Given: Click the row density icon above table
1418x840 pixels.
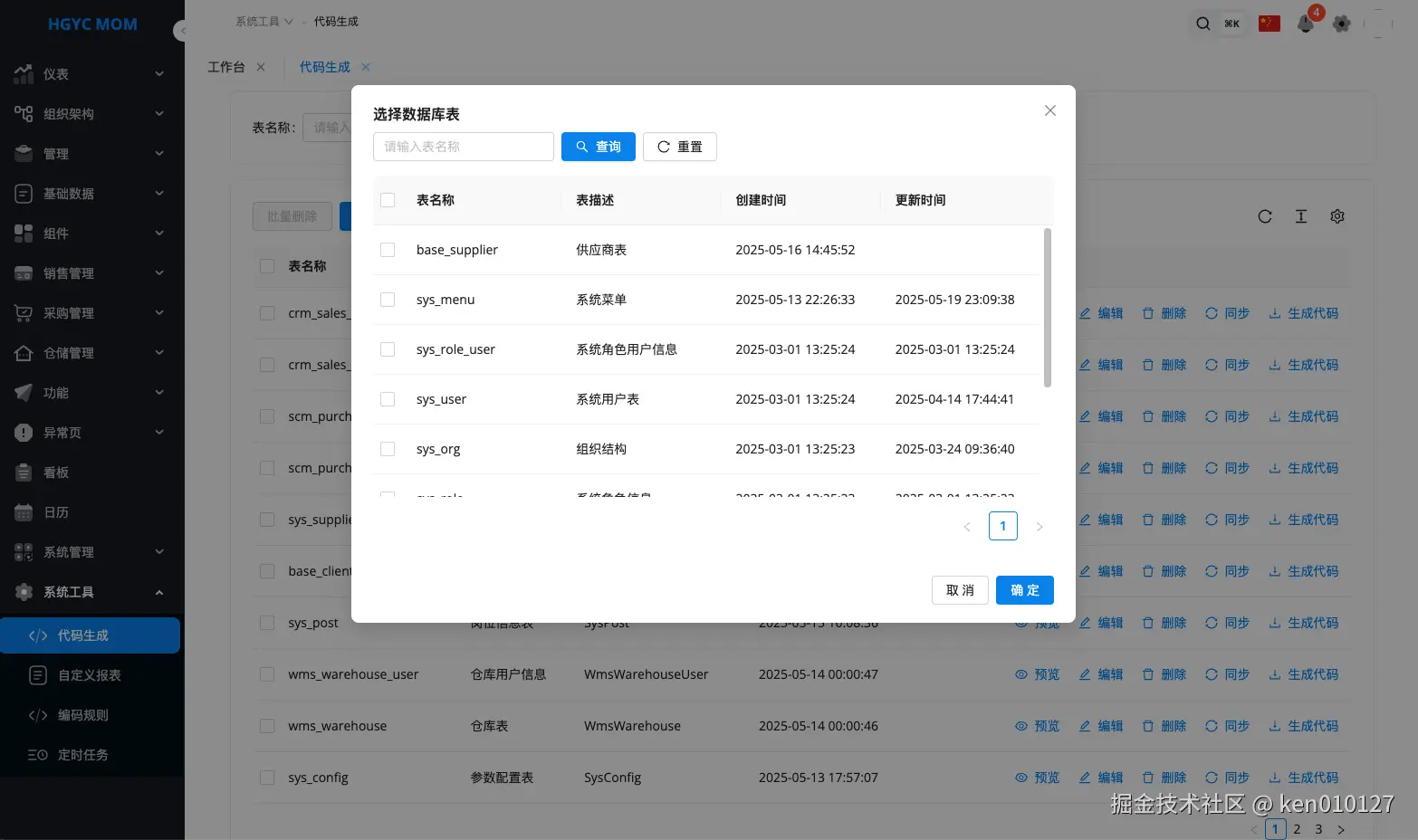Looking at the screenshot, I should tap(1301, 216).
